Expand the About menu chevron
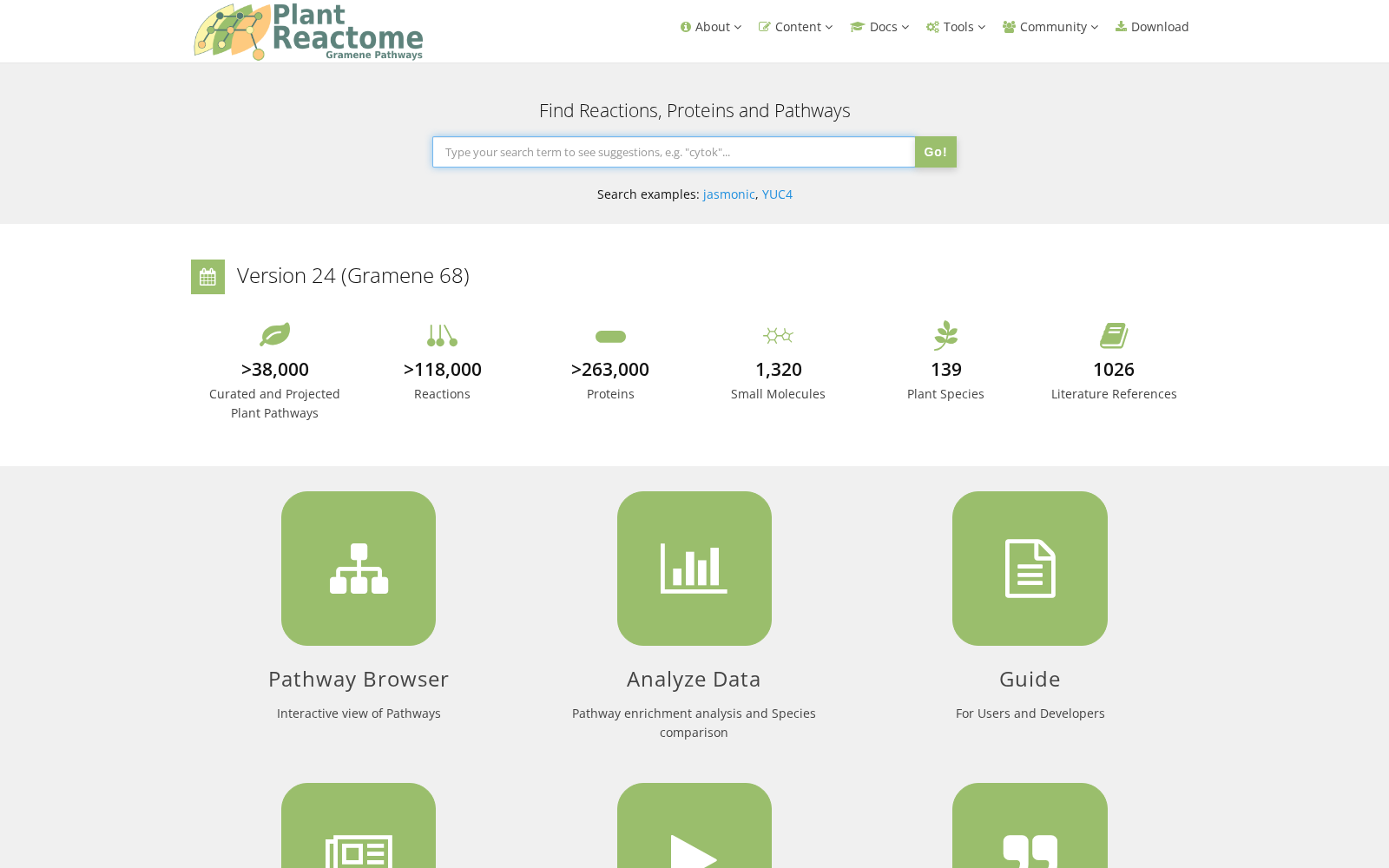Viewport: 1389px width, 868px height. pyautogui.click(x=738, y=27)
